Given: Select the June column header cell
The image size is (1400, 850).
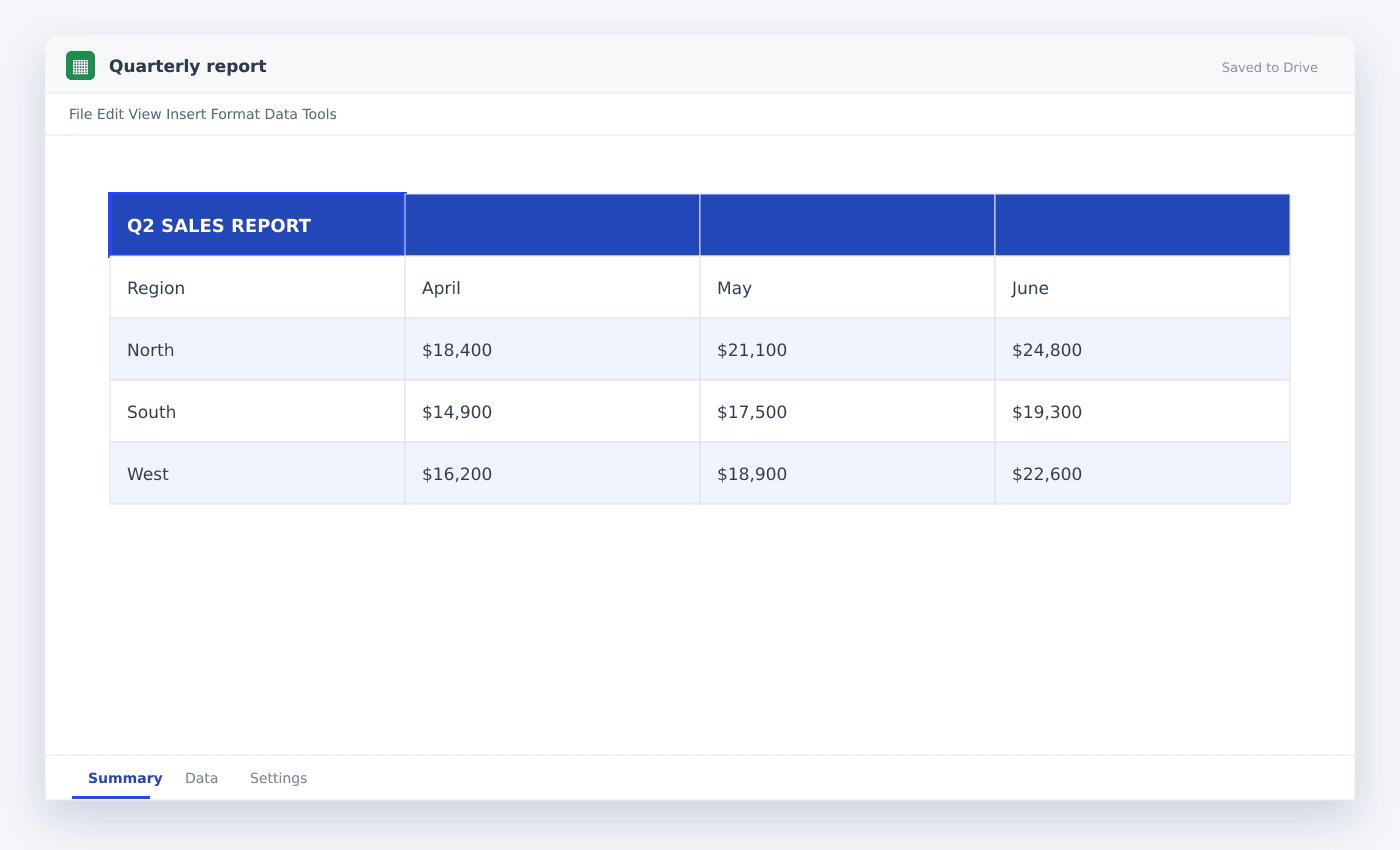Looking at the screenshot, I should point(1142,288).
